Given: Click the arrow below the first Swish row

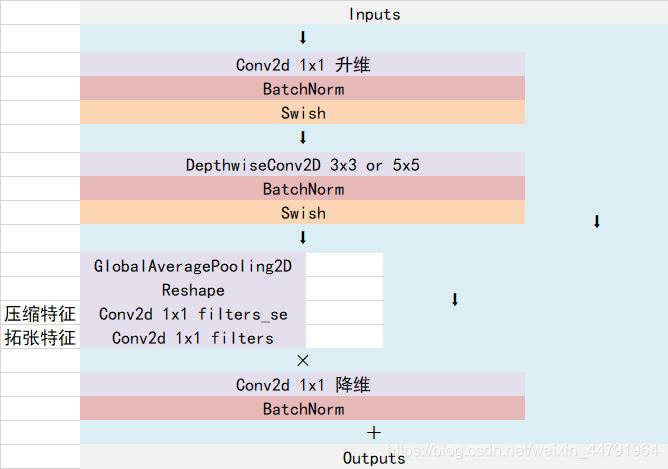Looking at the screenshot, I should click(303, 138).
